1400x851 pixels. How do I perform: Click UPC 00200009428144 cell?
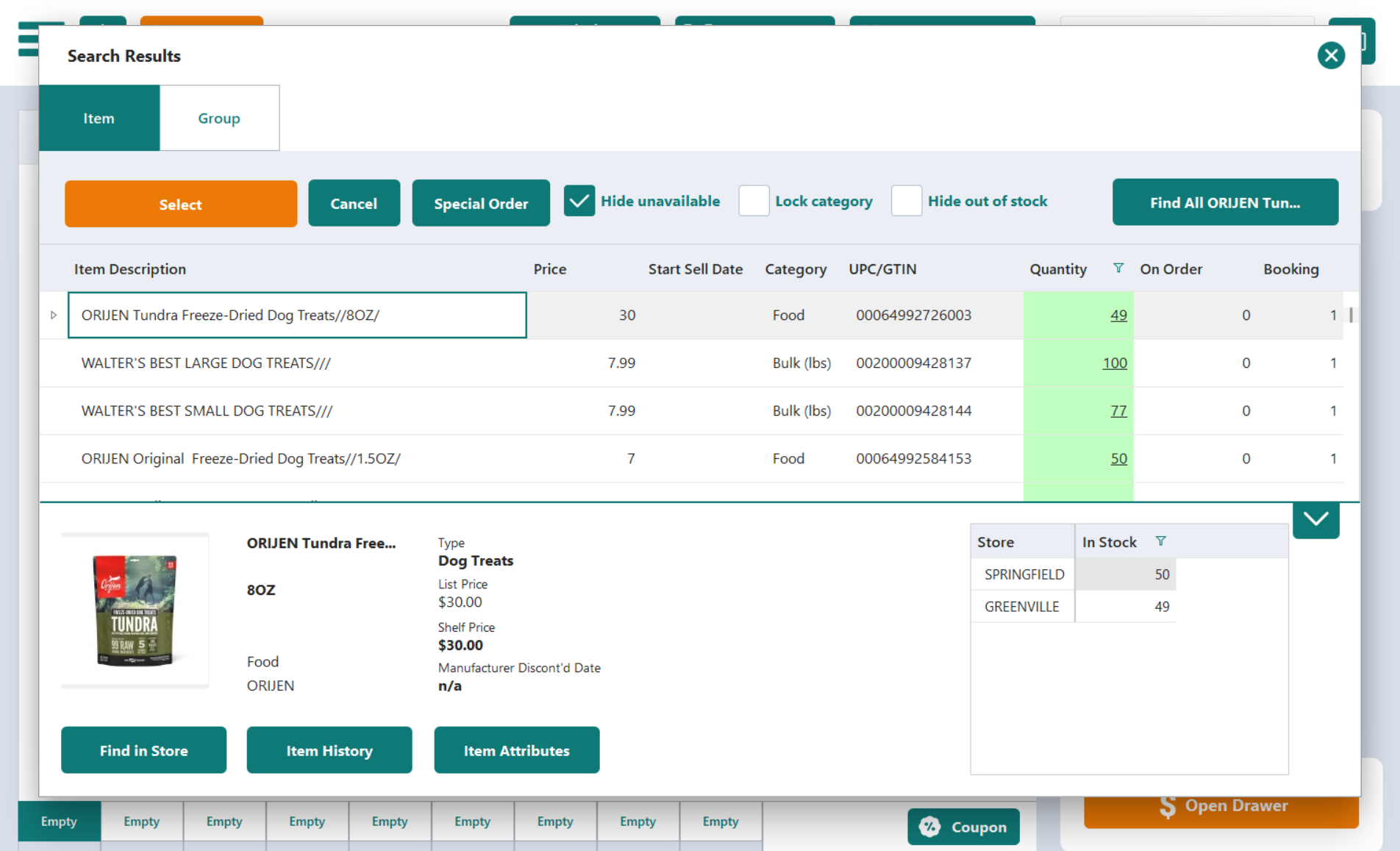(913, 410)
